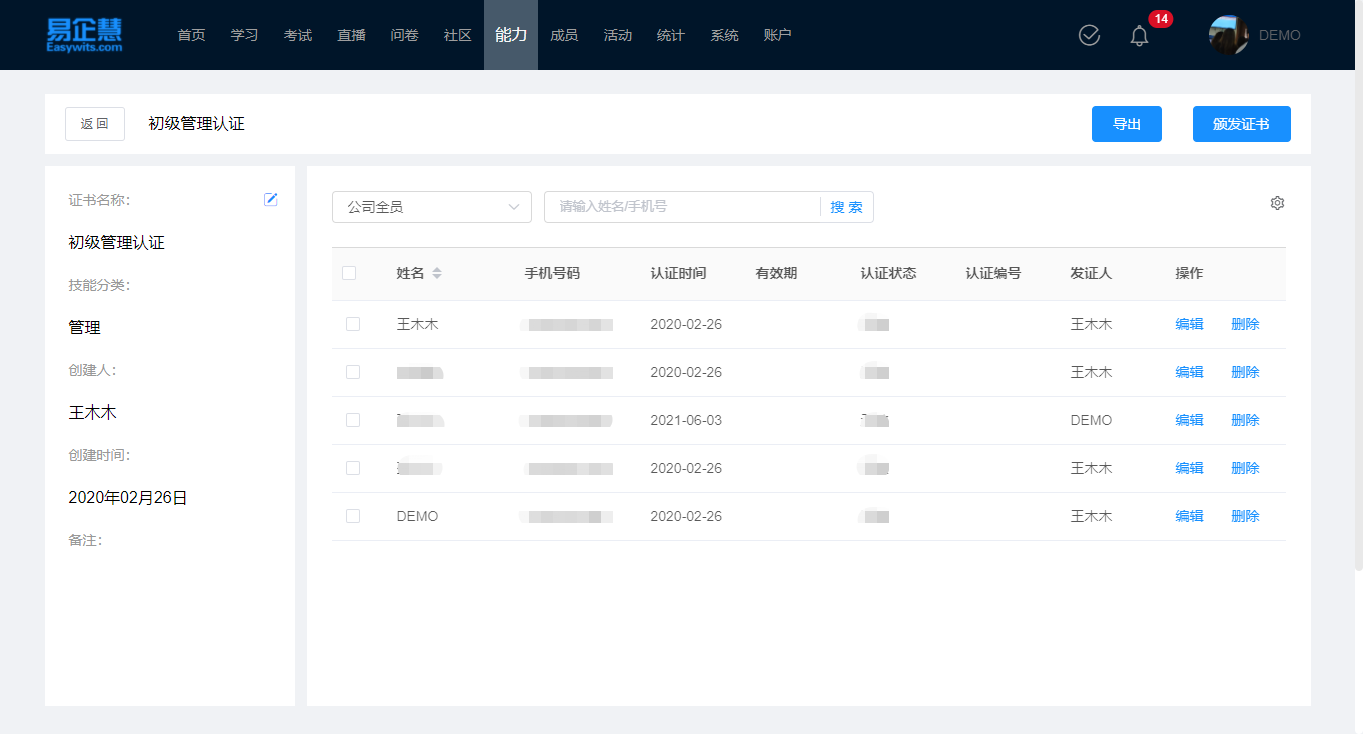Open the 成员 menu
Viewport: 1363px width, 734px height.
tap(564, 35)
